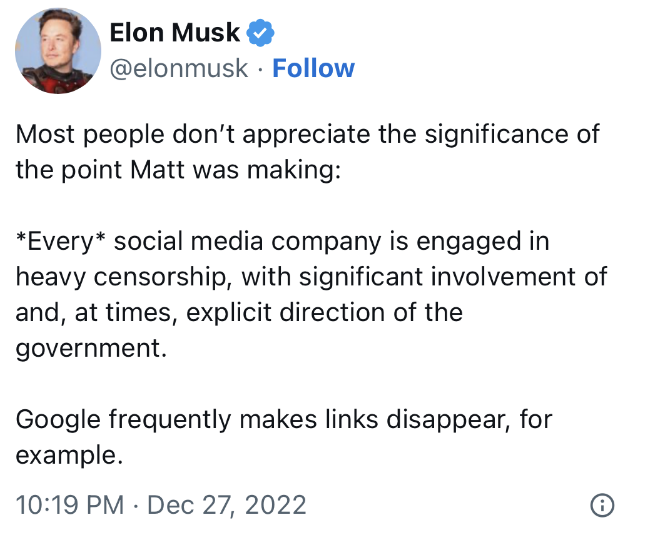Screen dimensions: 645x533
Task: Select the word "*Every*" in the tweet
Action: click(56, 241)
